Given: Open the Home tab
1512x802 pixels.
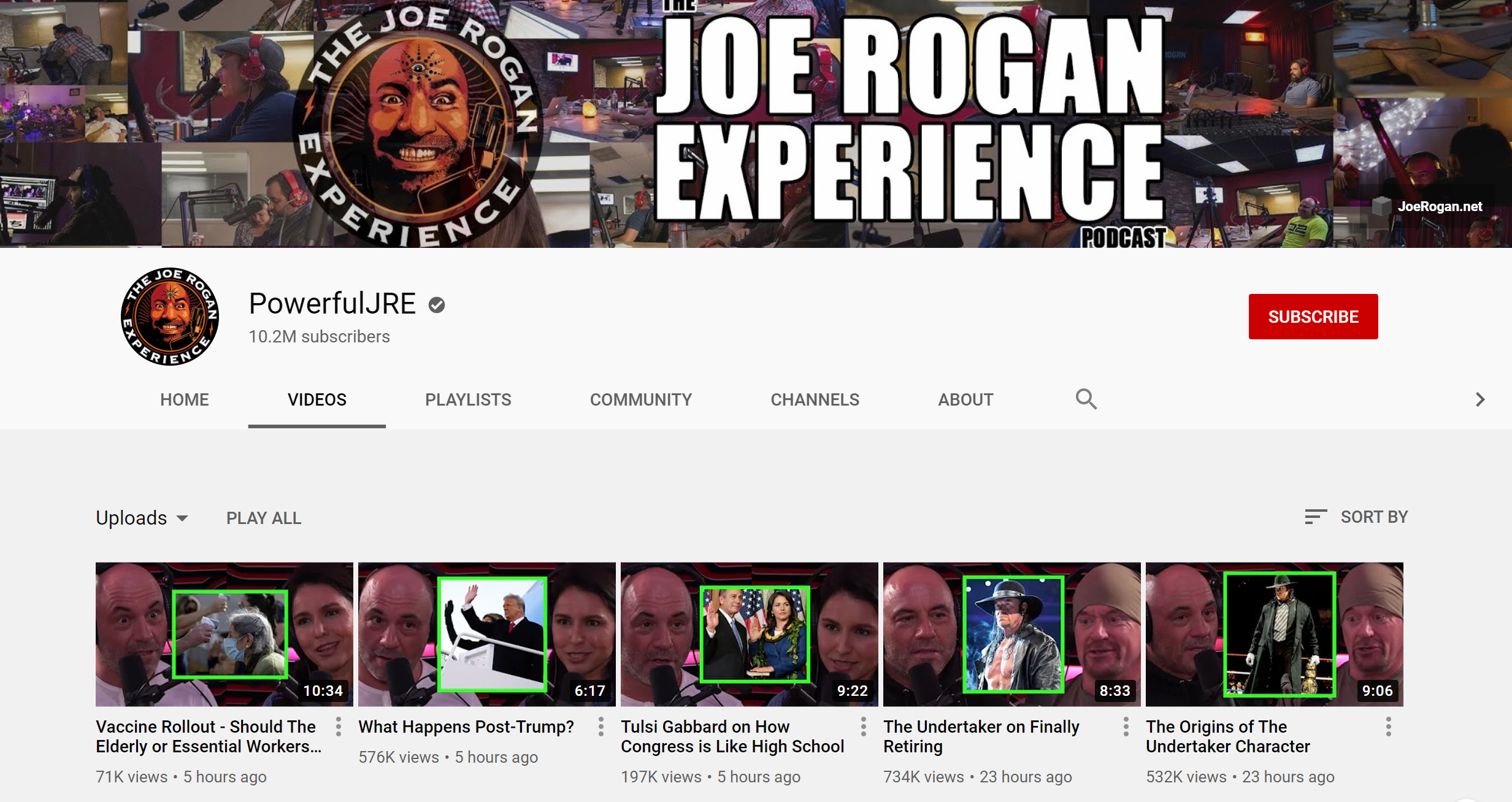Looking at the screenshot, I should coord(185,399).
